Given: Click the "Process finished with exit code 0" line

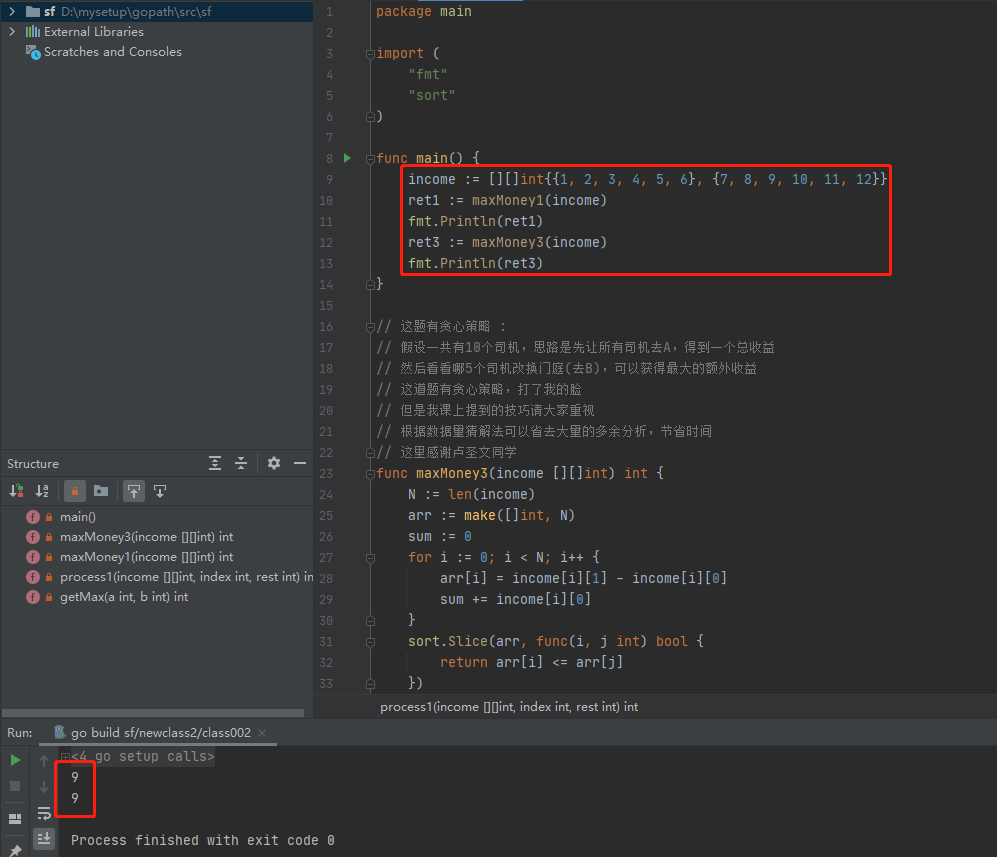Looking at the screenshot, I should (x=203, y=840).
